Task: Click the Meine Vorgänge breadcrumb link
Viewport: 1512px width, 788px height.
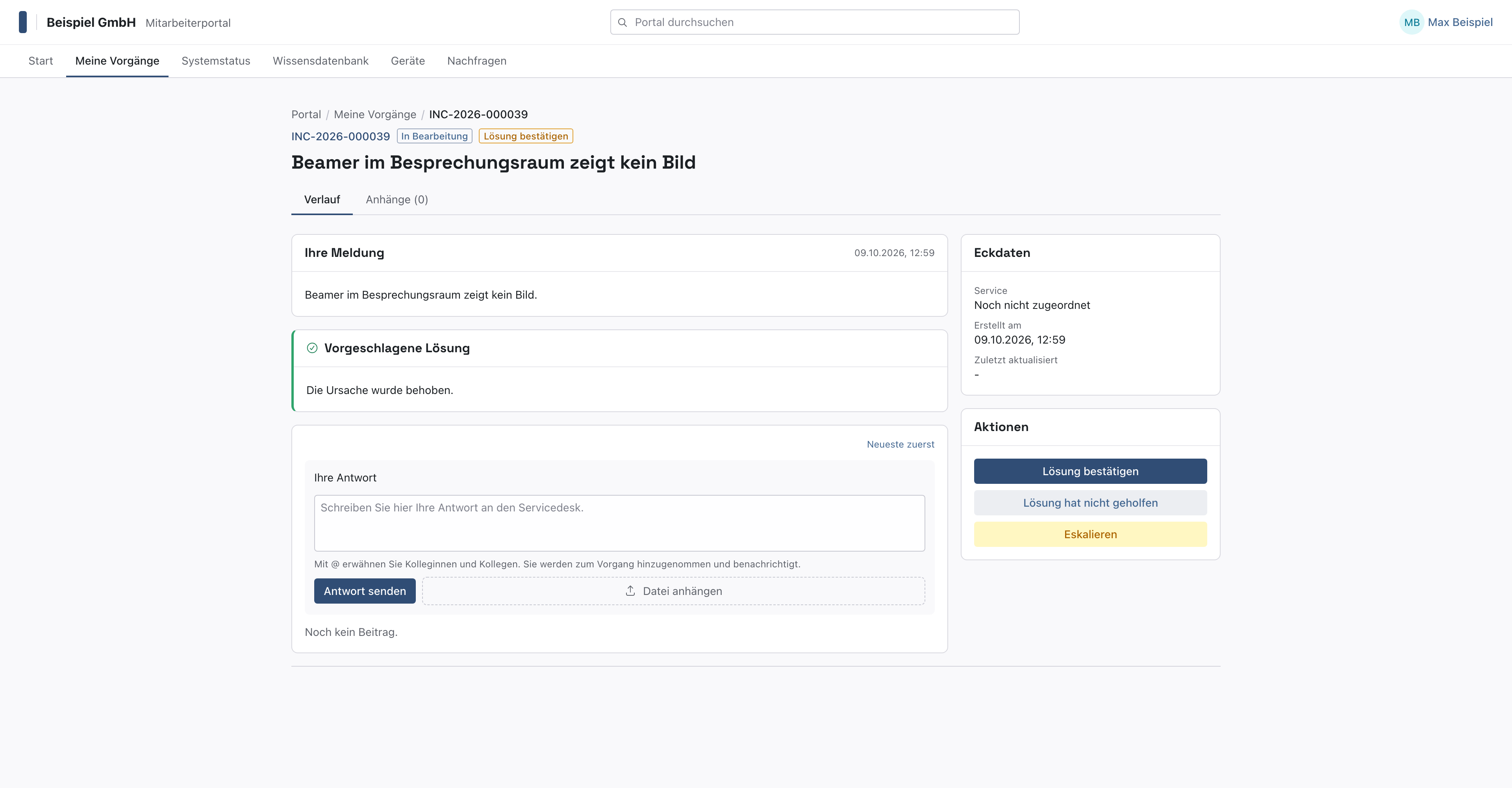Action: click(374, 115)
